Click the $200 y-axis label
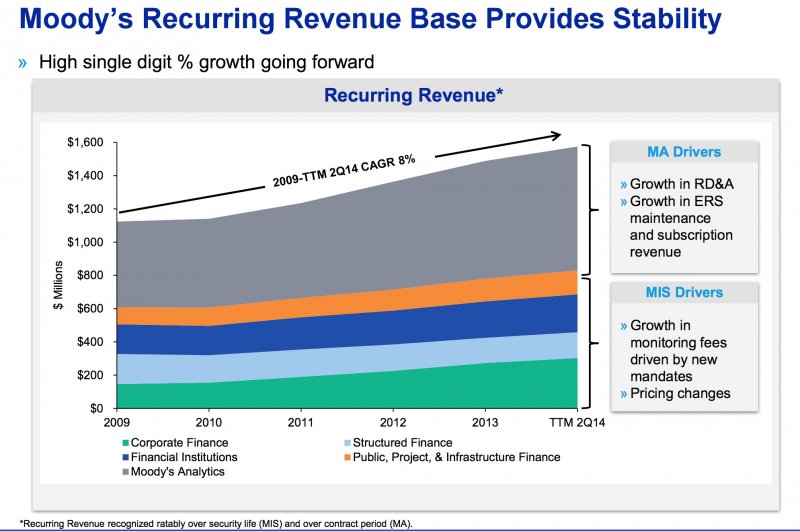800x531 pixels. [90, 375]
